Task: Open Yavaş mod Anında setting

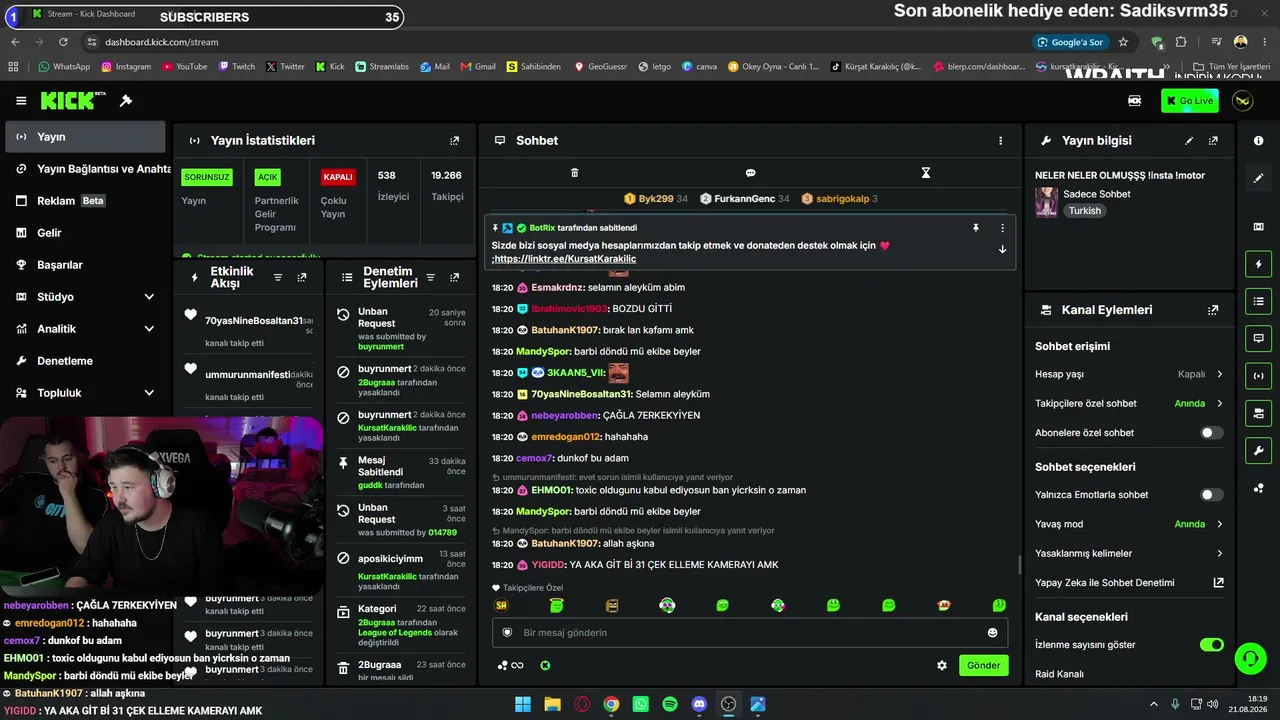Action: [1129, 524]
